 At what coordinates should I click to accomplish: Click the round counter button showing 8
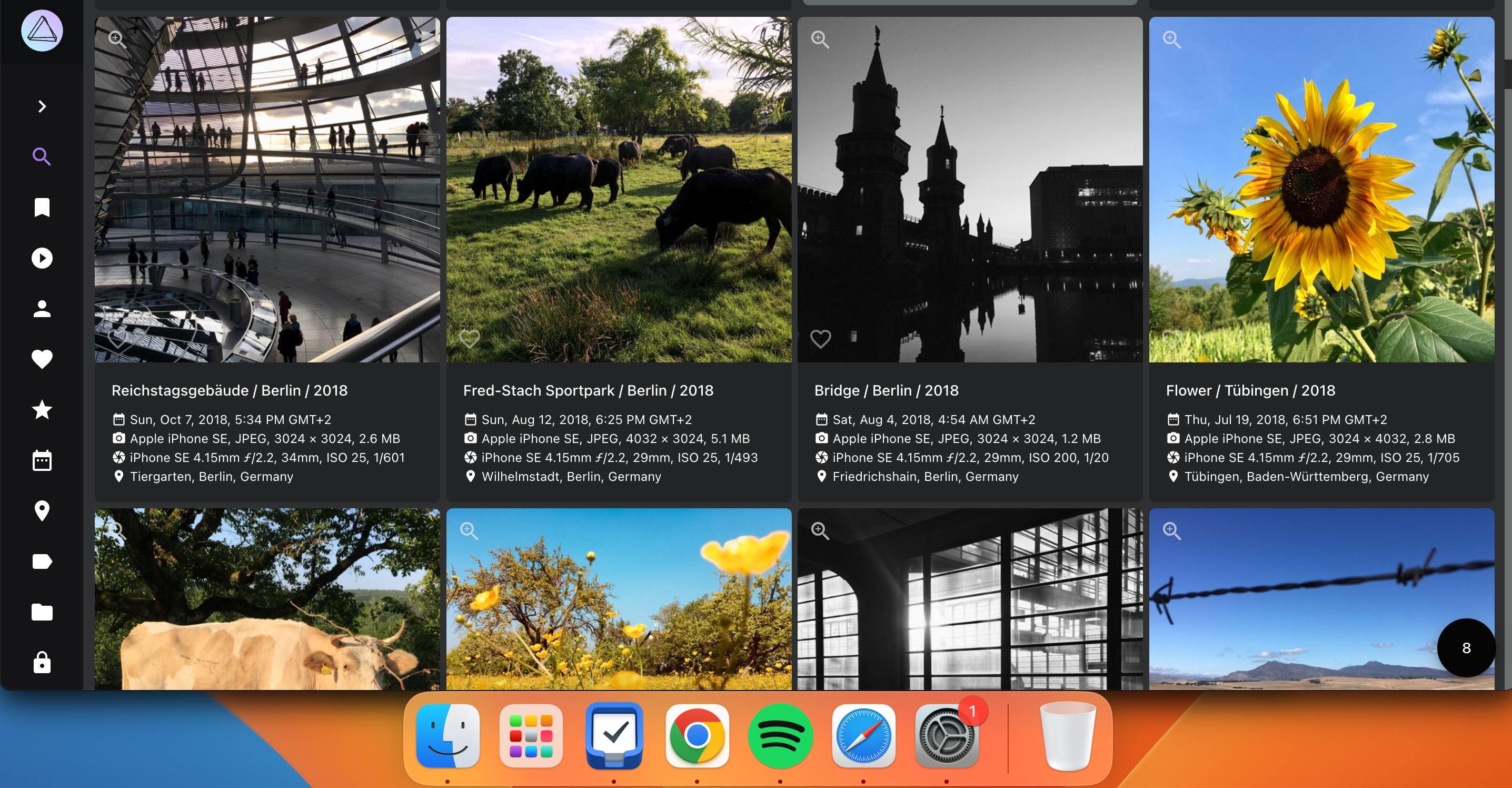pos(1466,648)
